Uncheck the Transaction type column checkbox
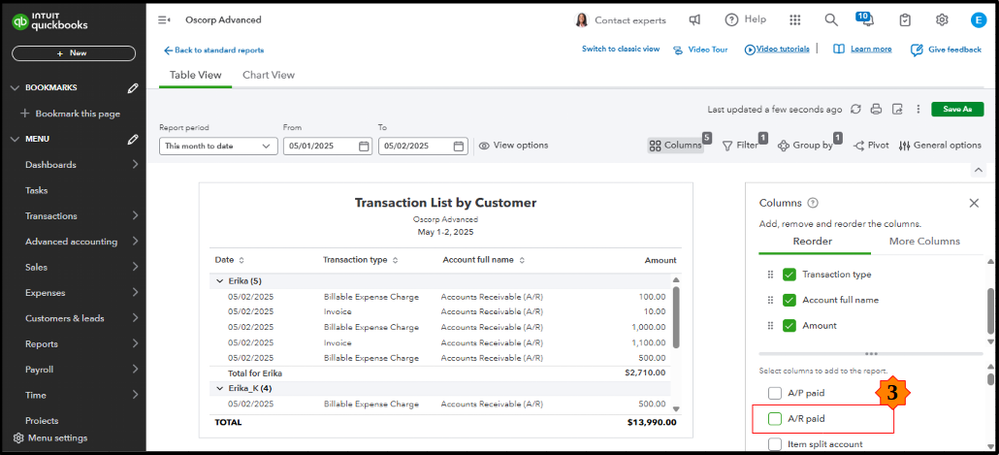This screenshot has width=999, height=455. point(789,274)
